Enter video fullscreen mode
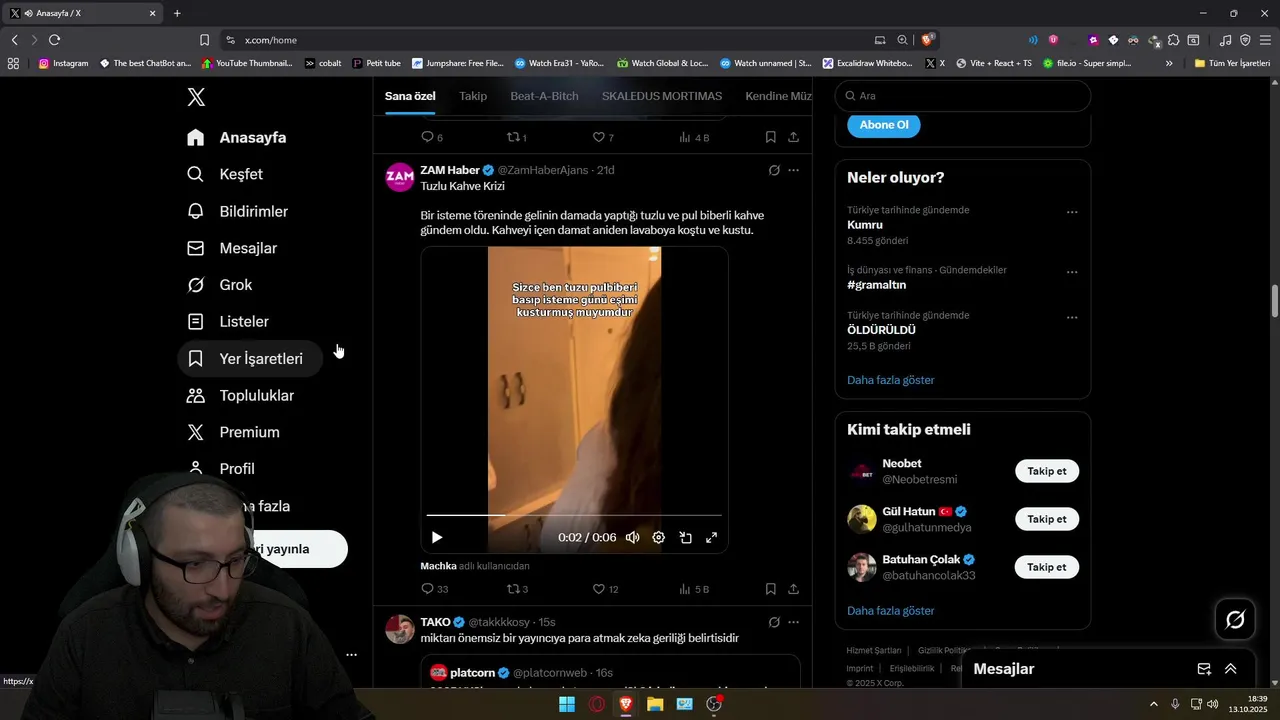 click(x=712, y=537)
